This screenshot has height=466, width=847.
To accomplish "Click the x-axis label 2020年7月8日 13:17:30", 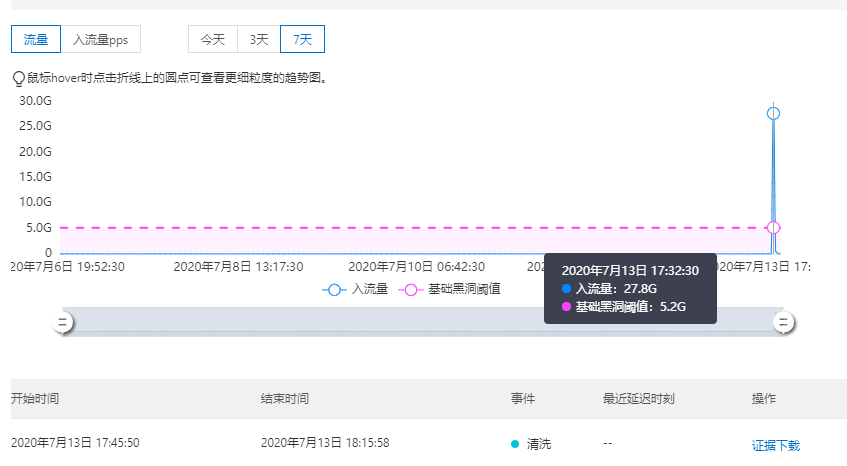I will click(238, 267).
